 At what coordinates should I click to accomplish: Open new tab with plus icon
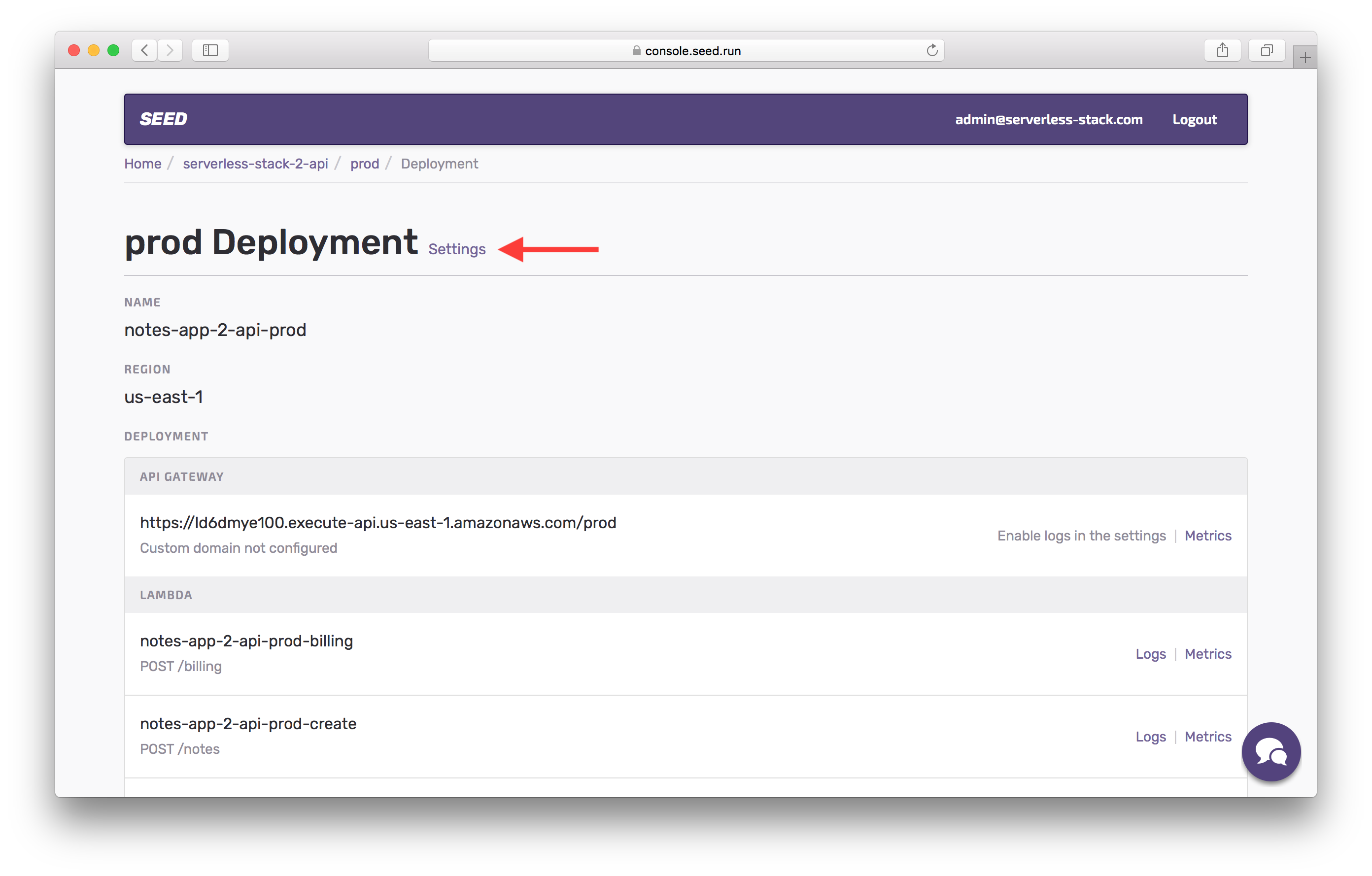pyautogui.click(x=1305, y=58)
